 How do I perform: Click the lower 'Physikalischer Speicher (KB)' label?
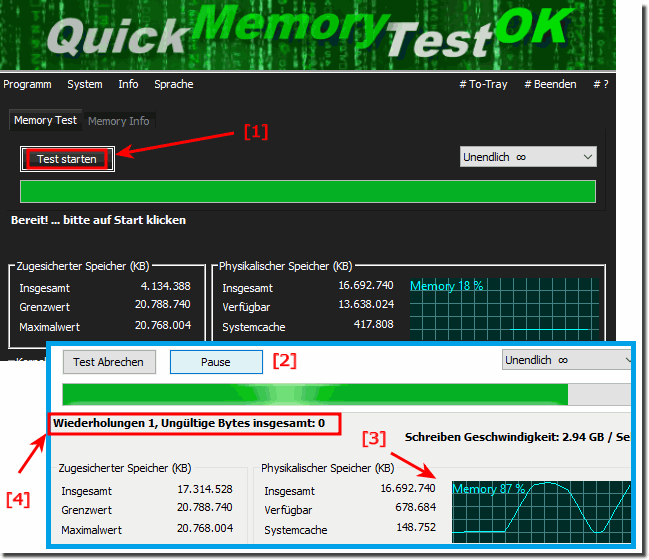[327, 468]
